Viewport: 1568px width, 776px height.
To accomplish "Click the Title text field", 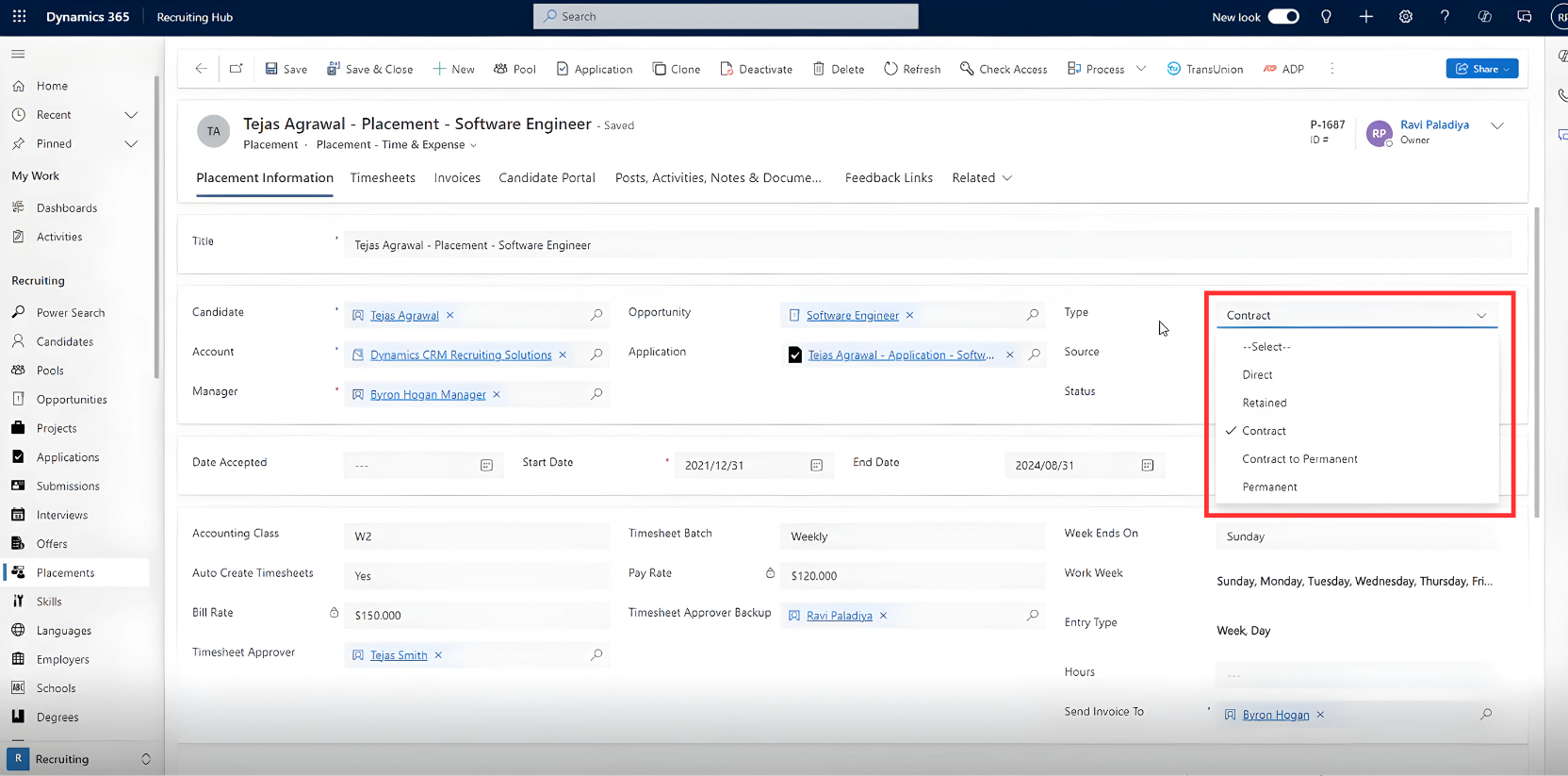I will click(928, 245).
